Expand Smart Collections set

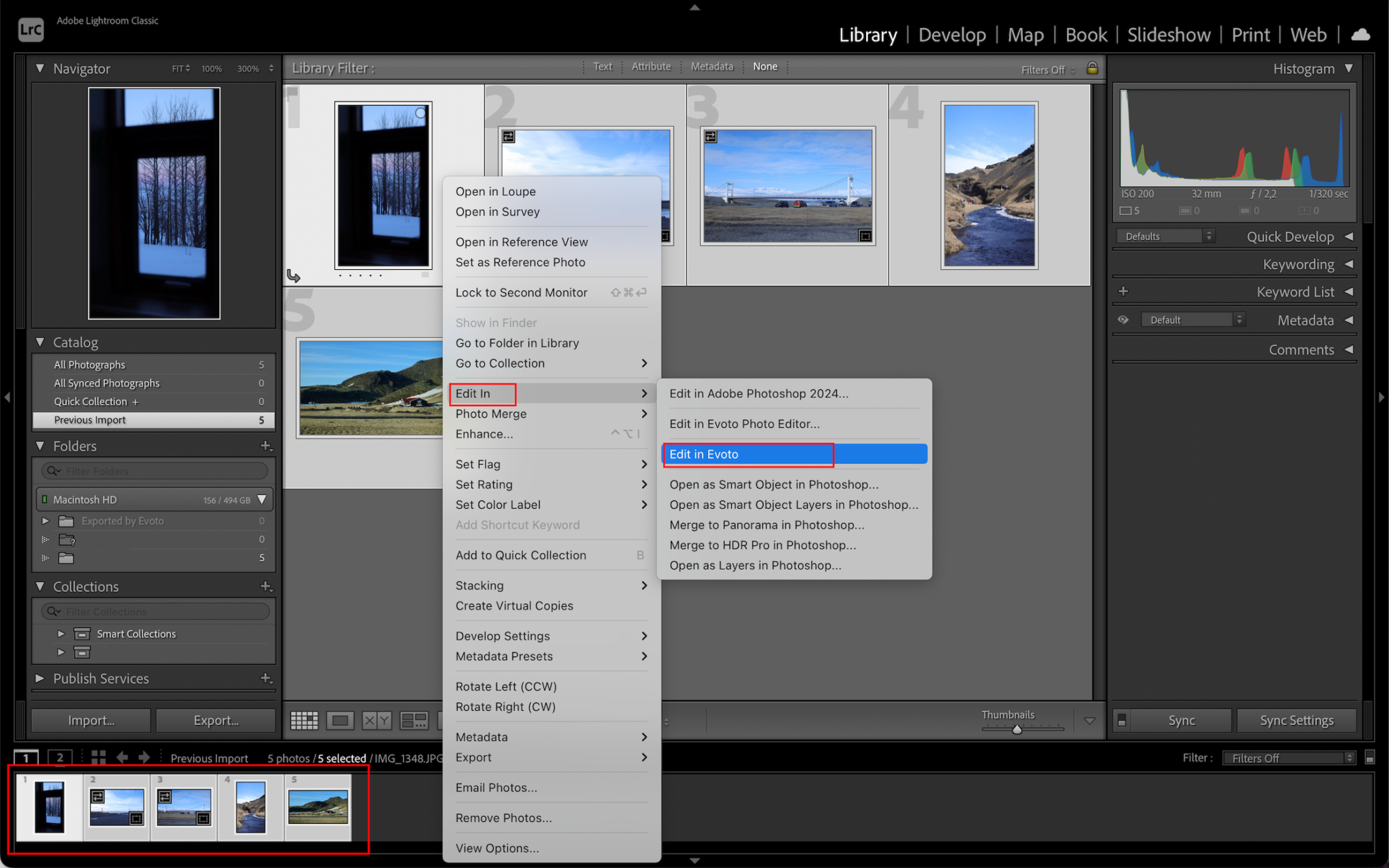61,633
